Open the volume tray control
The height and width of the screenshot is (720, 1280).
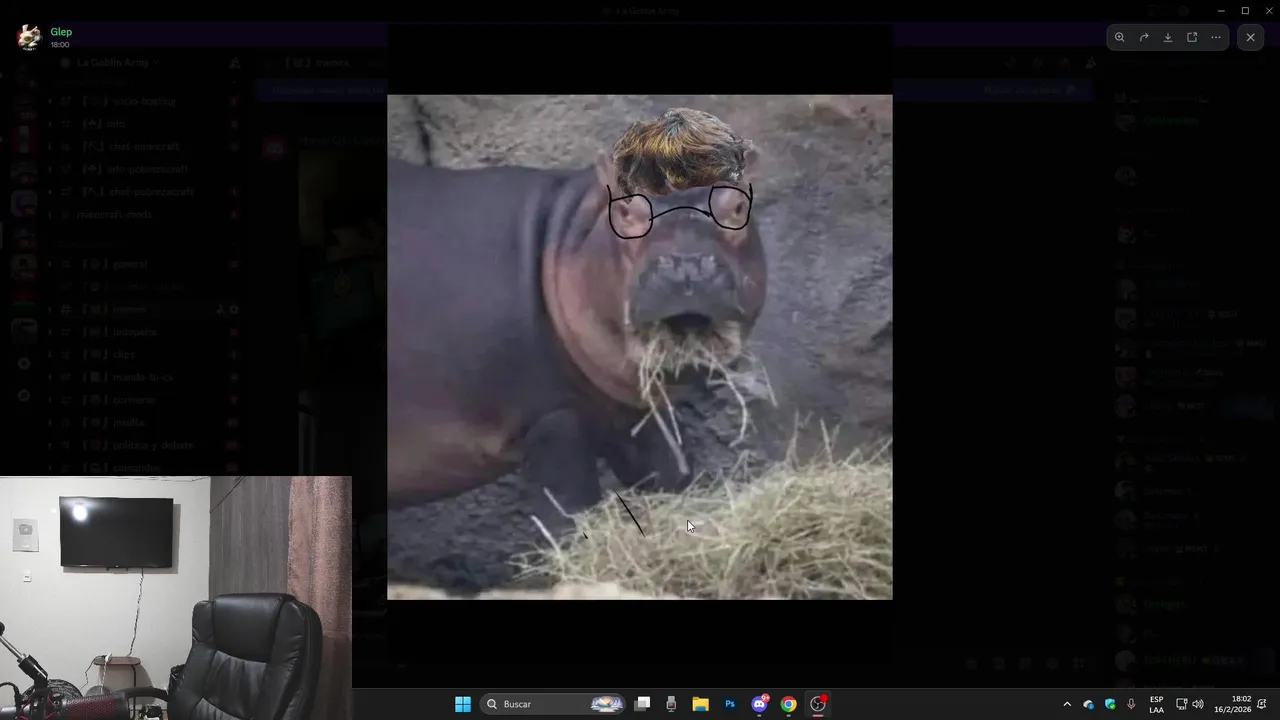coord(1198,704)
